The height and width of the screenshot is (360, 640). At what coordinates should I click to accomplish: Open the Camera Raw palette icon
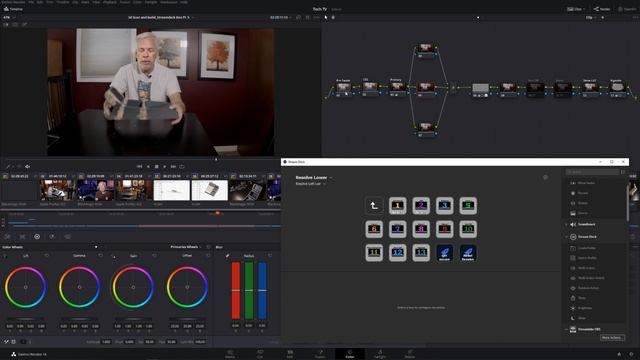coord(7,237)
